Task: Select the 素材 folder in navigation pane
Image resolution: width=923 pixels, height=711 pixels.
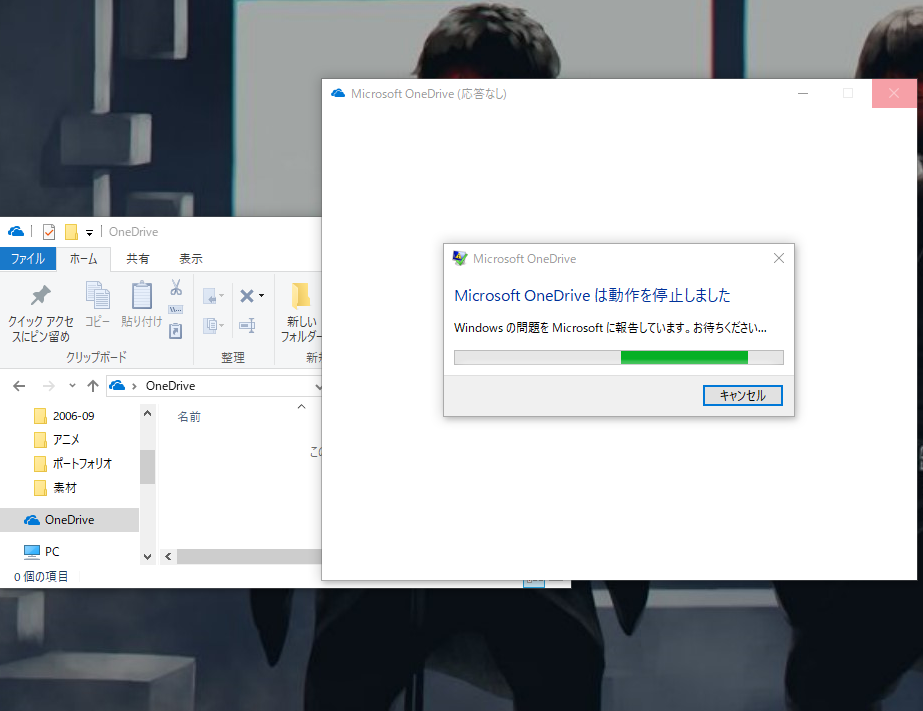Action: pyautogui.click(x=56, y=488)
